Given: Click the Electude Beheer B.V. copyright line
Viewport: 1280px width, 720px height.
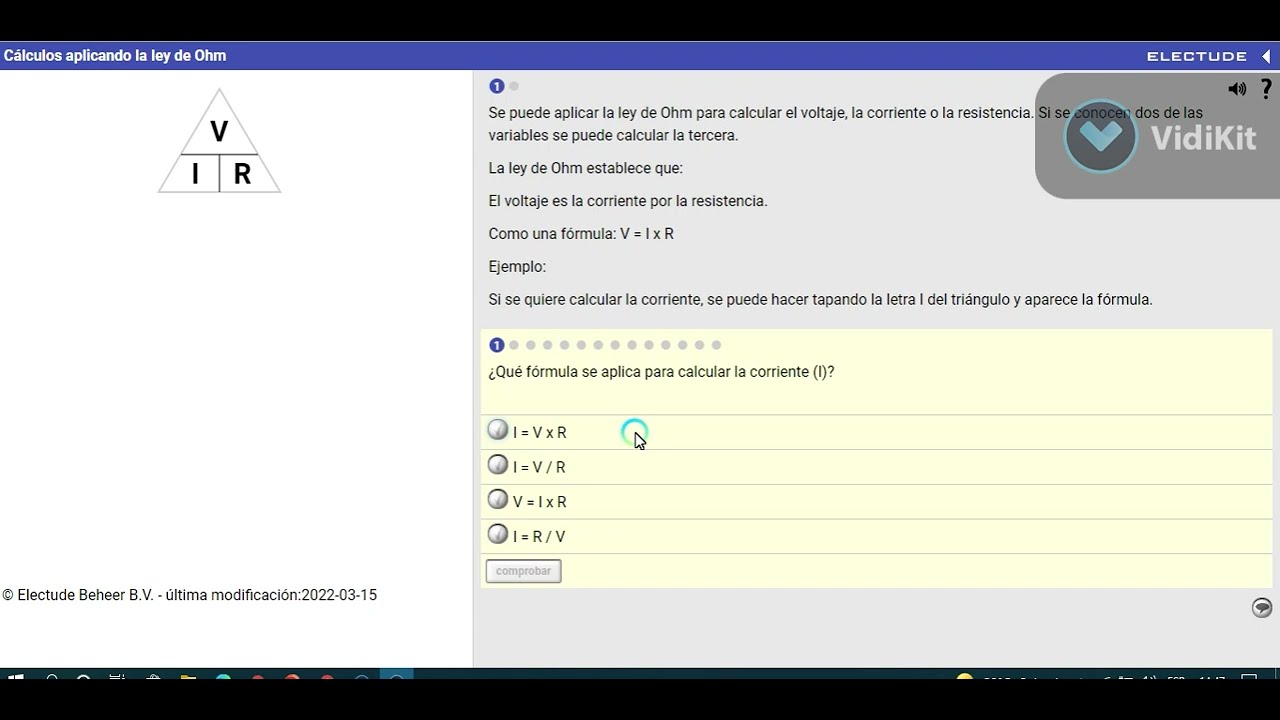Looking at the screenshot, I should point(190,595).
